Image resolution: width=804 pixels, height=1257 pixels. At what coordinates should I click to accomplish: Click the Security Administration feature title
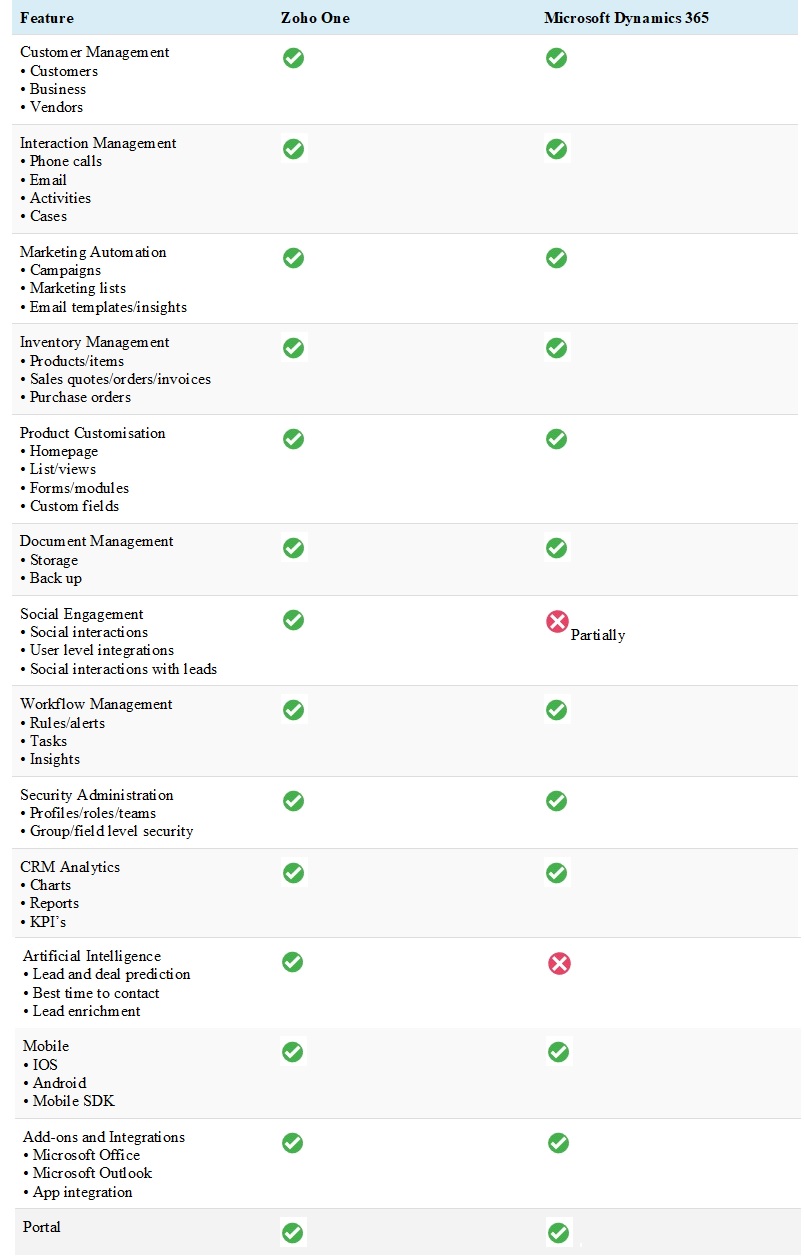[x=97, y=795]
